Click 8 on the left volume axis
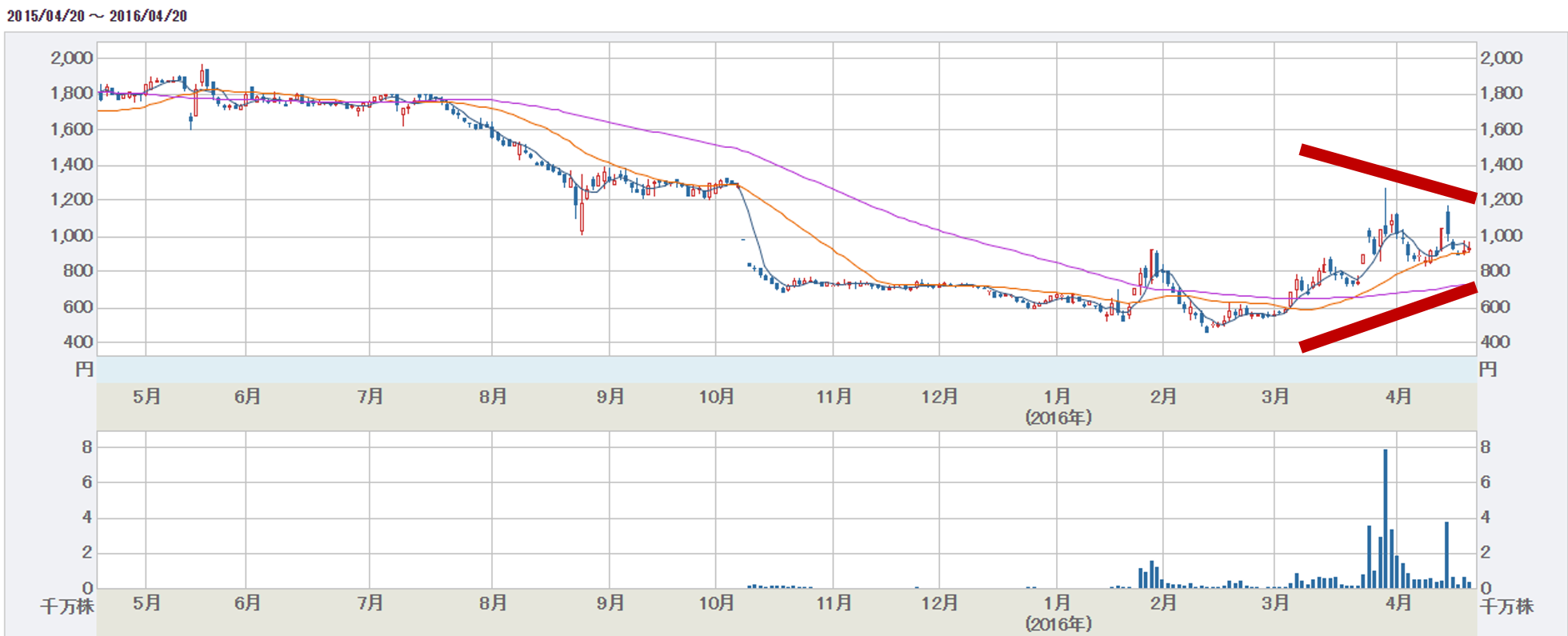This screenshot has width=1568, height=636. coord(87,447)
